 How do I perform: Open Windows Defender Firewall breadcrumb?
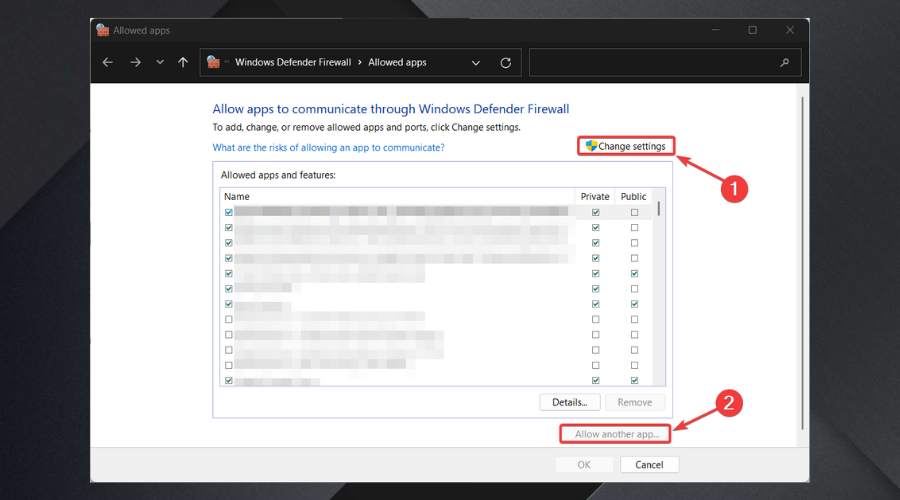pyautogui.click(x=293, y=62)
